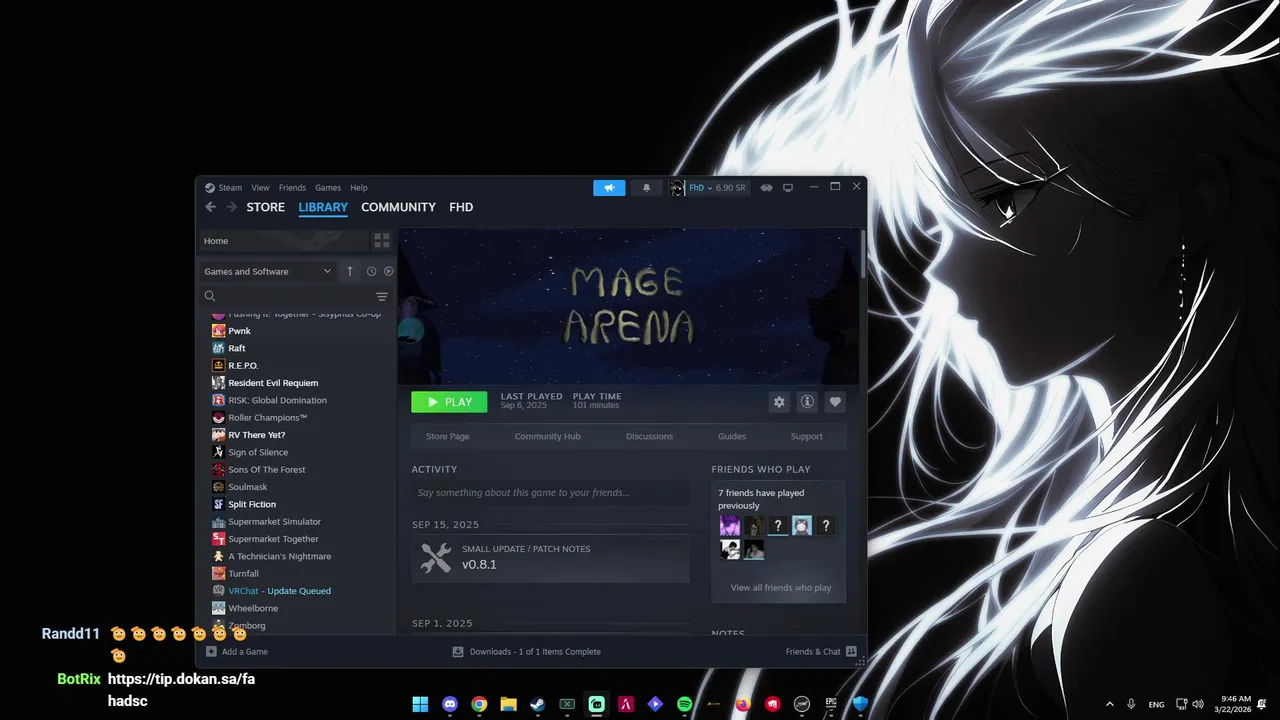1280x720 pixels.
Task: Open Windows Start button
Action: pyautogui.click(x=420, y=704)
